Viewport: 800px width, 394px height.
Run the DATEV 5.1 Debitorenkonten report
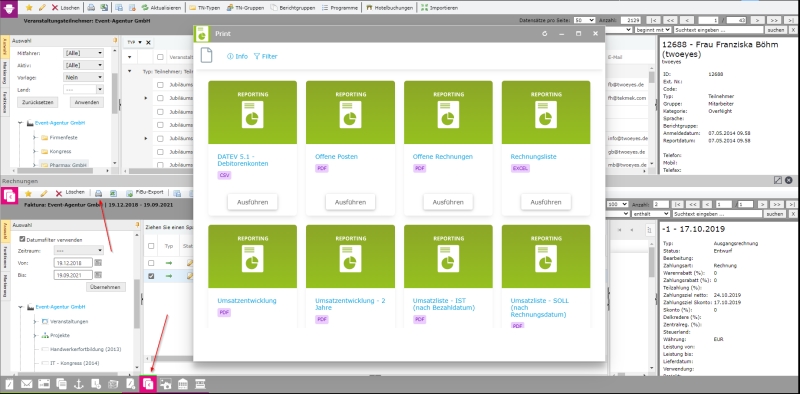click(x=253, y=202)
